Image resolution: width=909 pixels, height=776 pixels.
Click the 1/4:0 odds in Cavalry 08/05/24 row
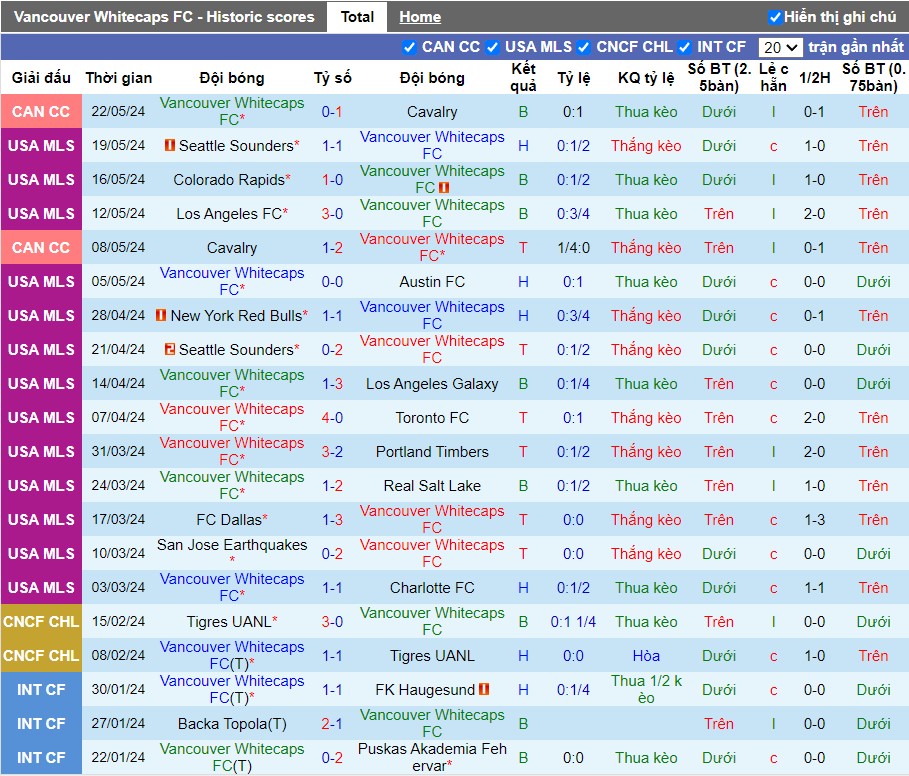(573, 248)
